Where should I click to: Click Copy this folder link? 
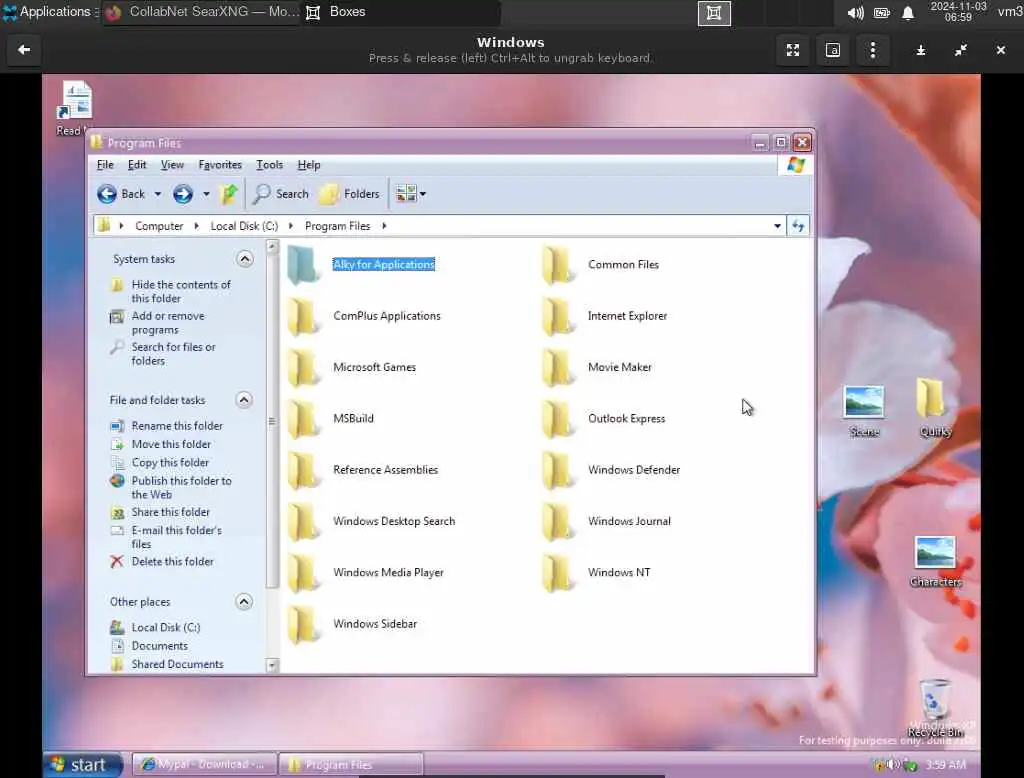pos(170,462)
